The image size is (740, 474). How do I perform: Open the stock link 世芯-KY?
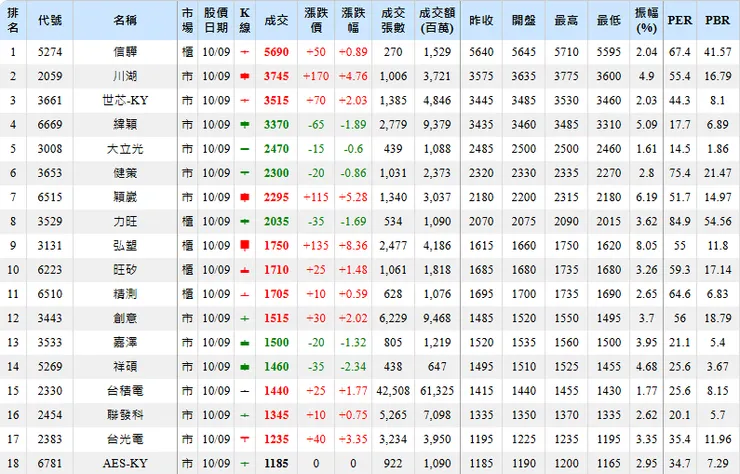tap(125, 101)
